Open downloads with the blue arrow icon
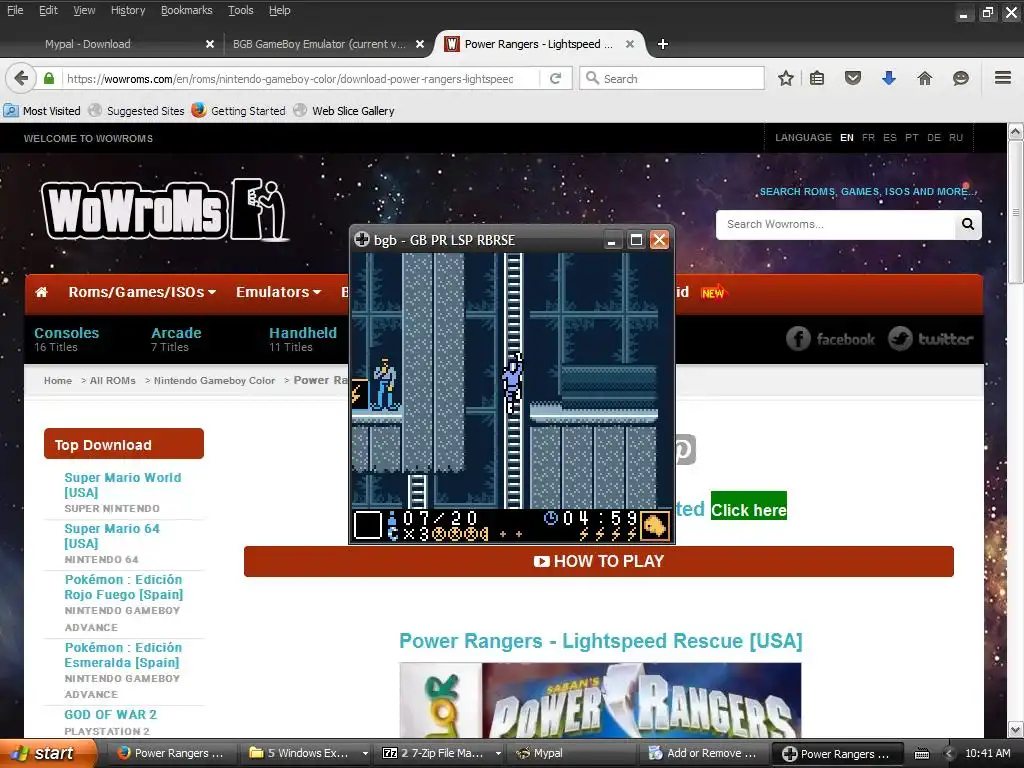 889,78
